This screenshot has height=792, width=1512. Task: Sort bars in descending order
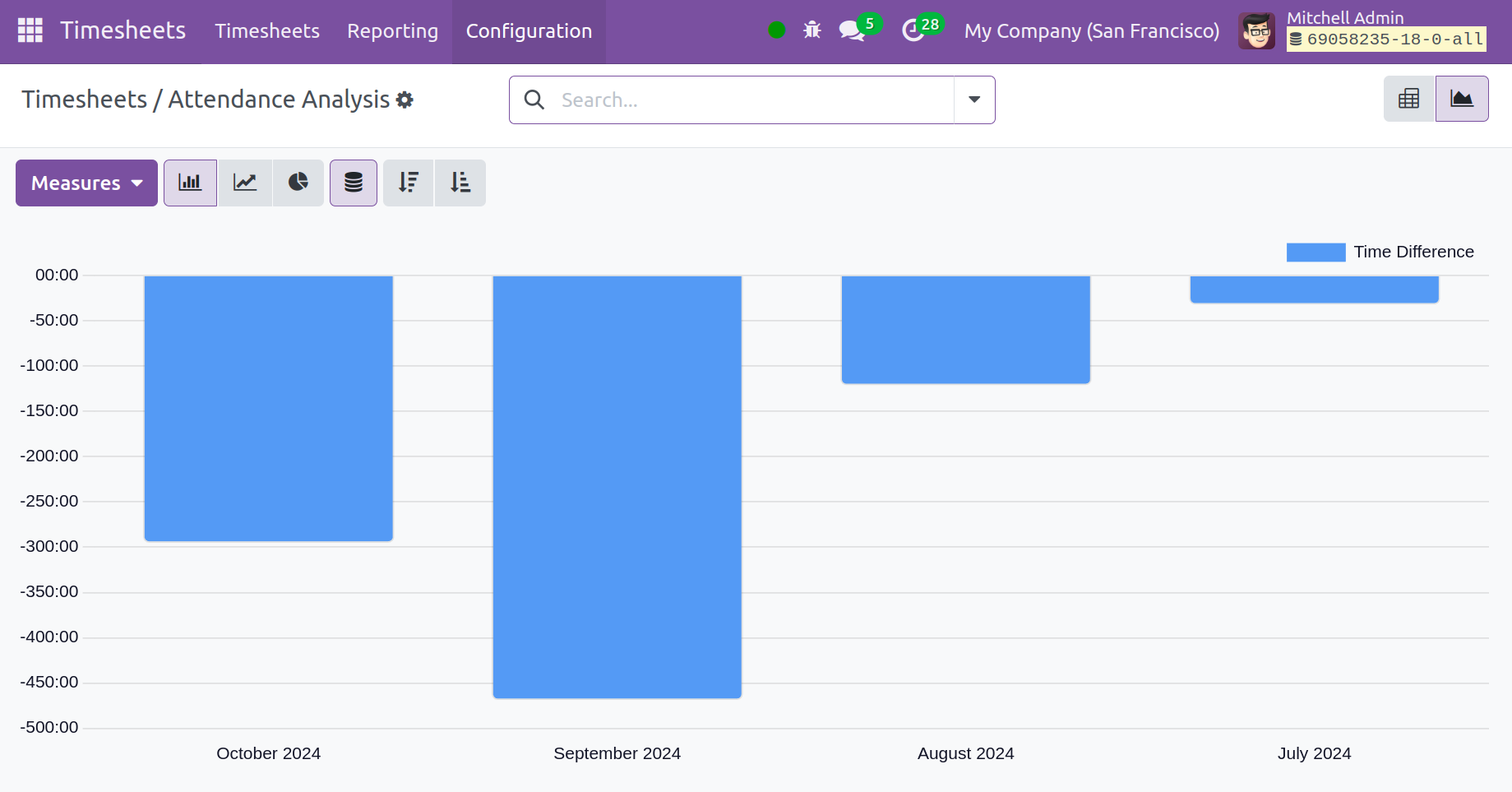coord(408,183)
